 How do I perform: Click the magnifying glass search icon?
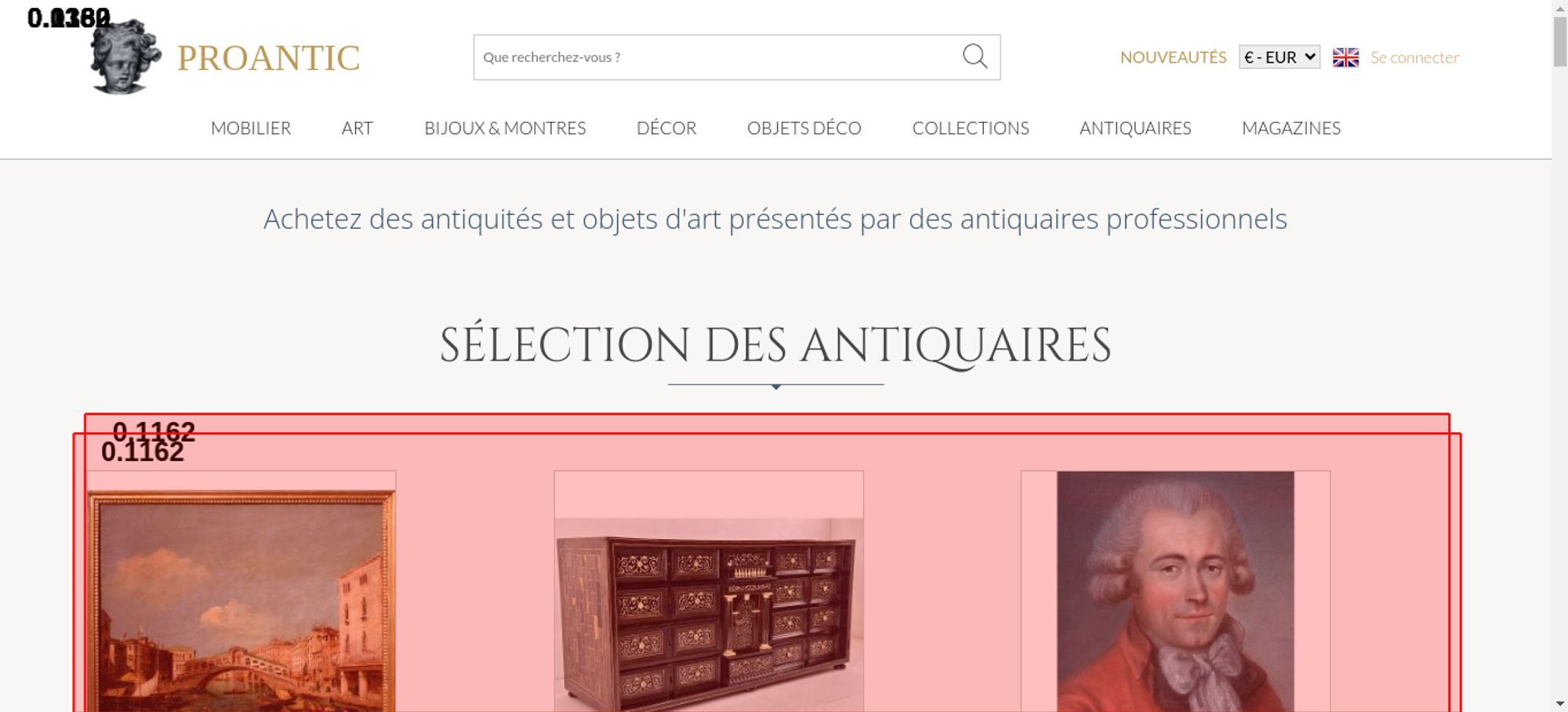(x=975, y=56)
